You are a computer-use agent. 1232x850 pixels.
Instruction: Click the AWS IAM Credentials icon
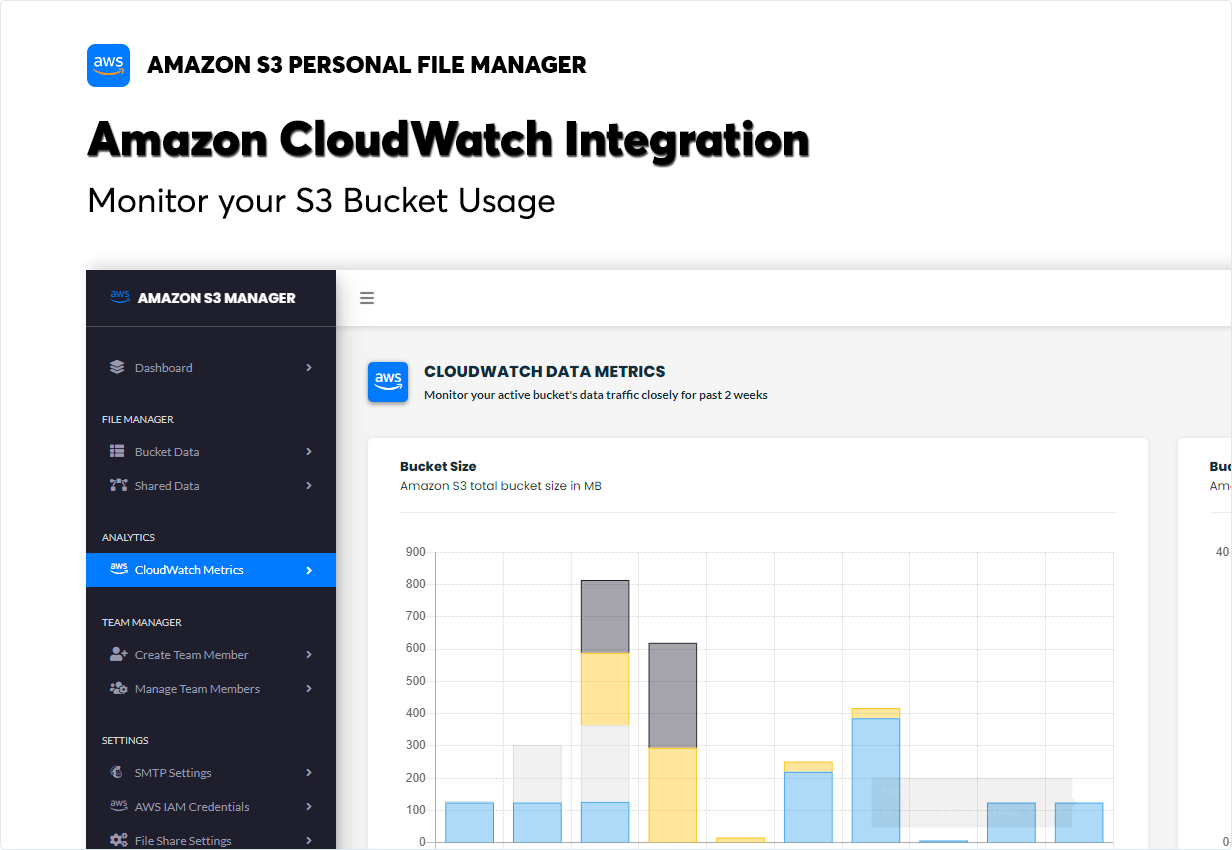point(118,806)
